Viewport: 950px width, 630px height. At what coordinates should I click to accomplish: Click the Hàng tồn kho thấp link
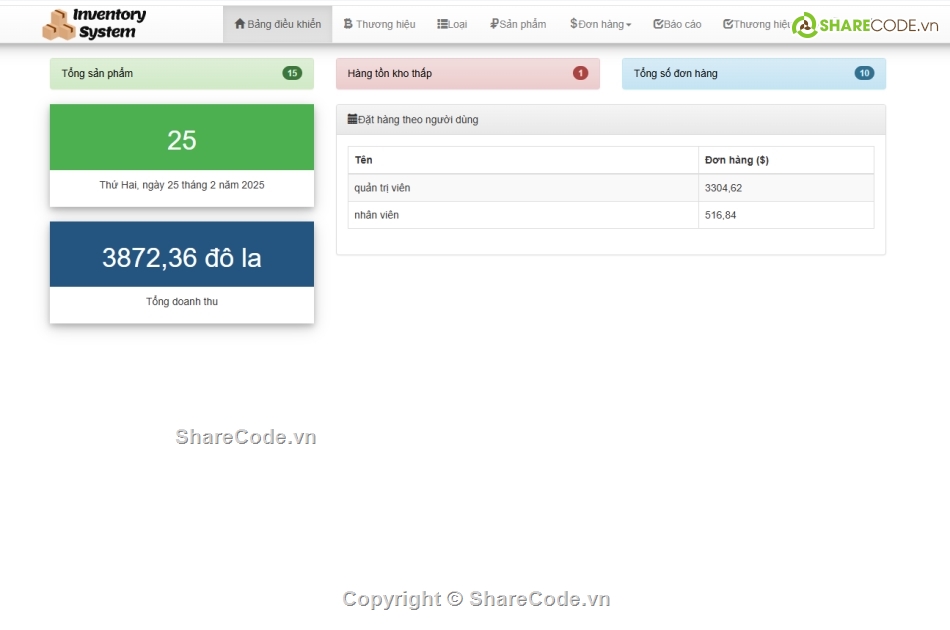coord(390,73)
